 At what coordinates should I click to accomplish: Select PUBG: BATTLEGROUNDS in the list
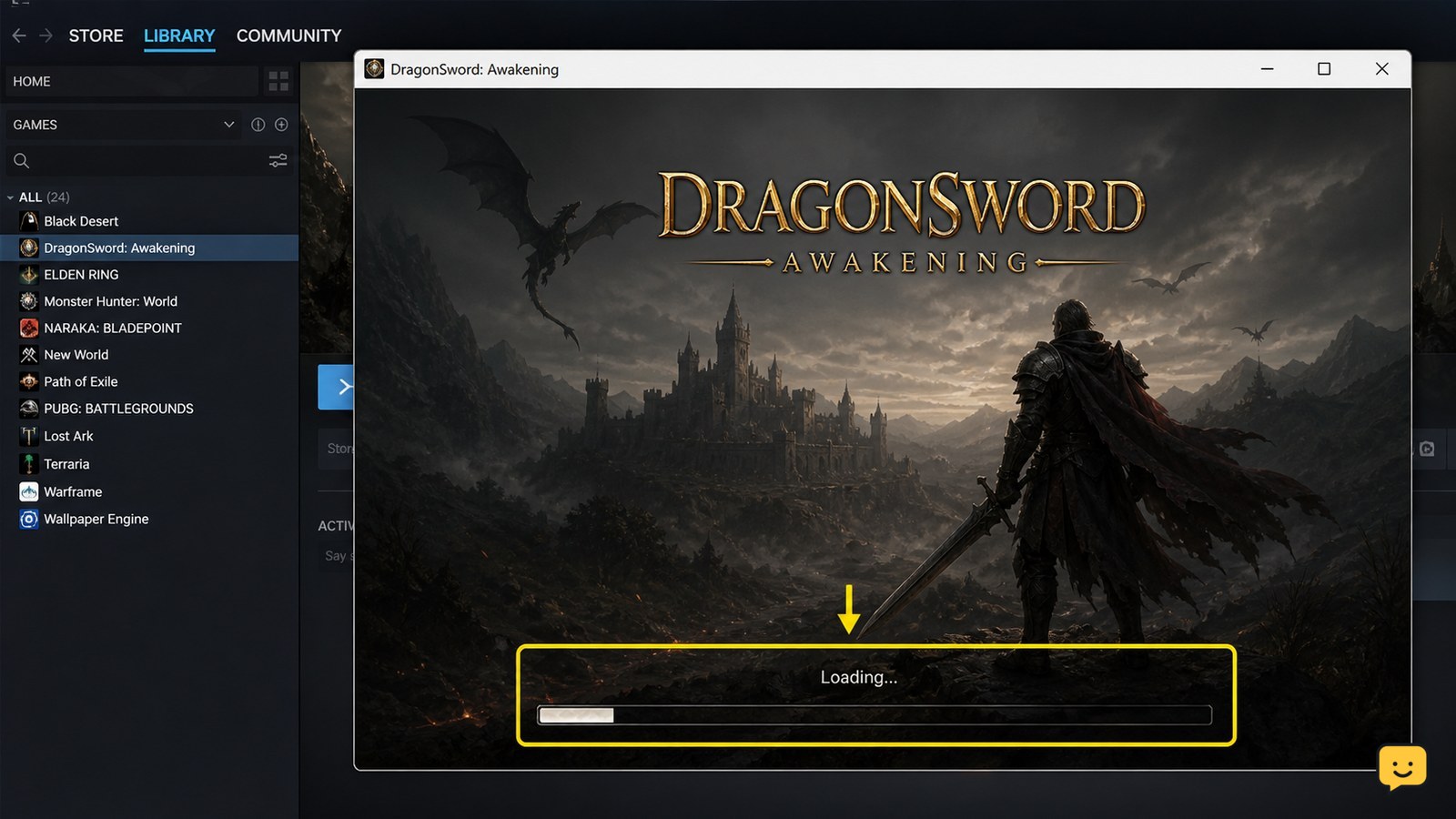tap(149, 409)
